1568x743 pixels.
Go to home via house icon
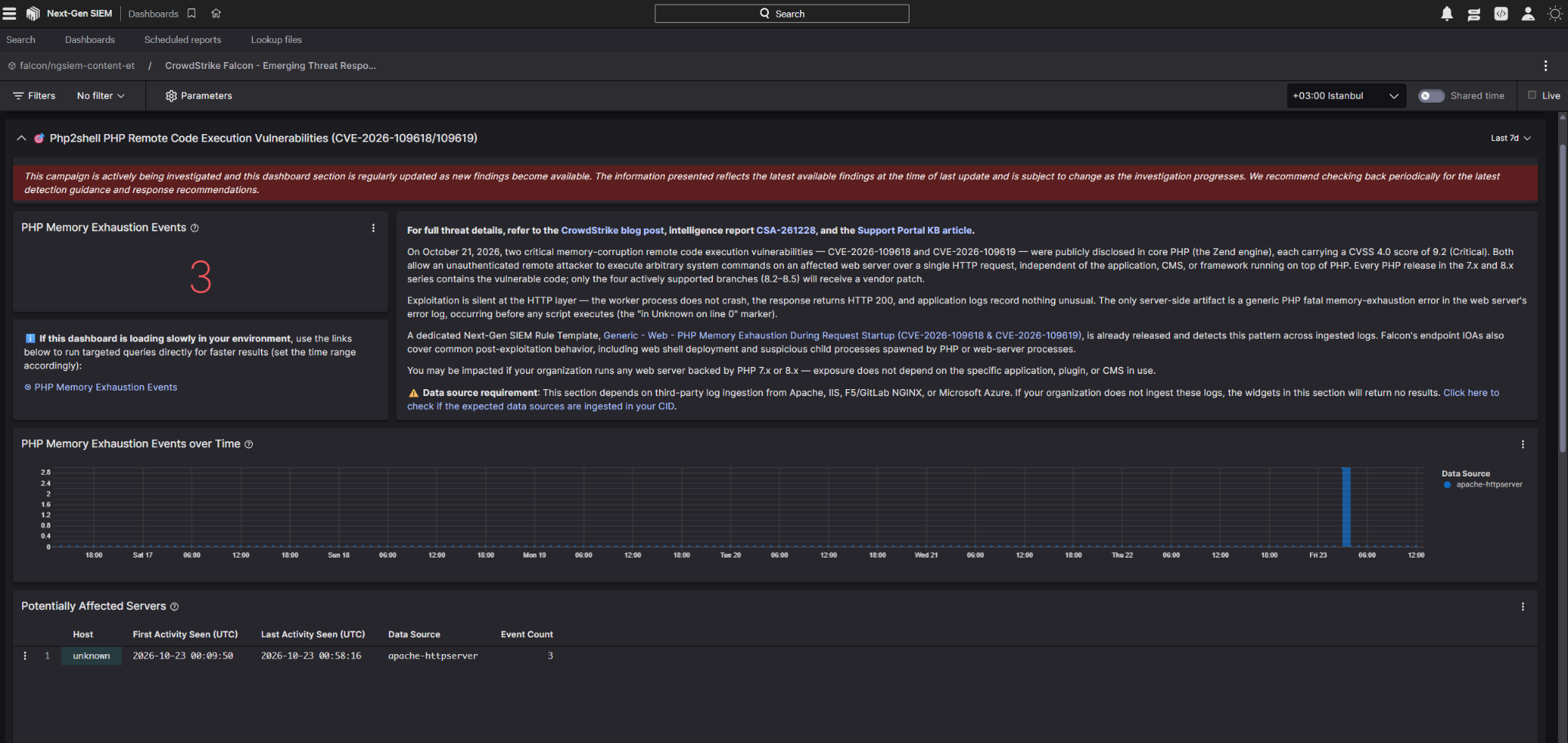(216, 13)
